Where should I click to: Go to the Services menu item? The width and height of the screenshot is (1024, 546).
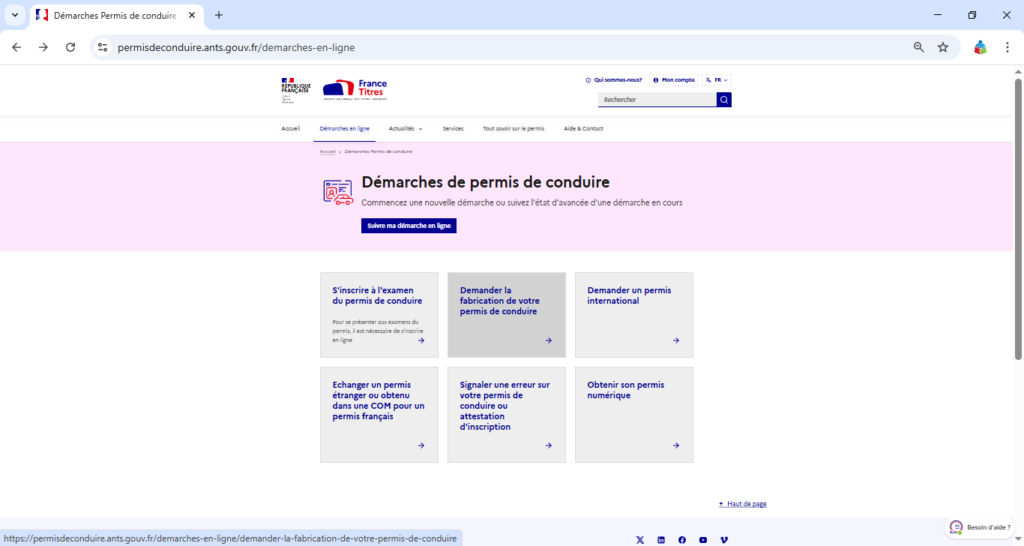[x=453, y=129]
